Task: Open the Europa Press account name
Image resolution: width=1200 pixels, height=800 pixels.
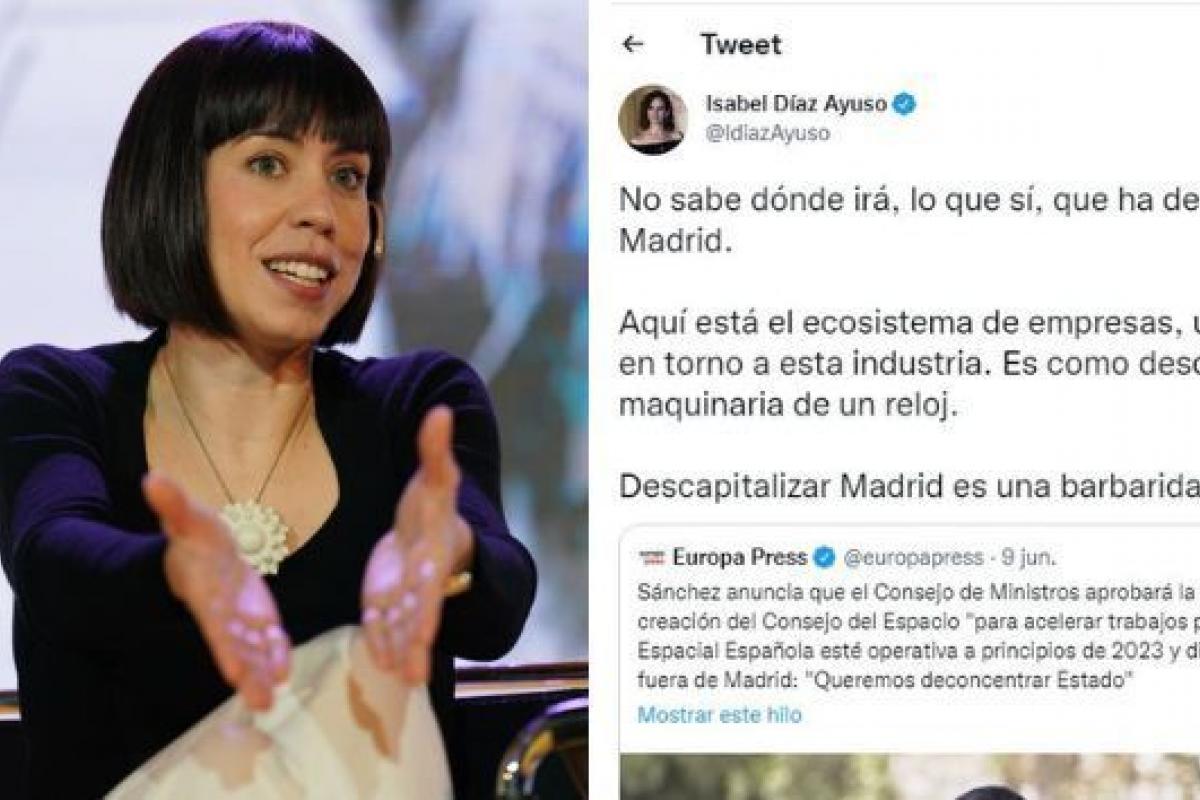Action: coord(741,557)
